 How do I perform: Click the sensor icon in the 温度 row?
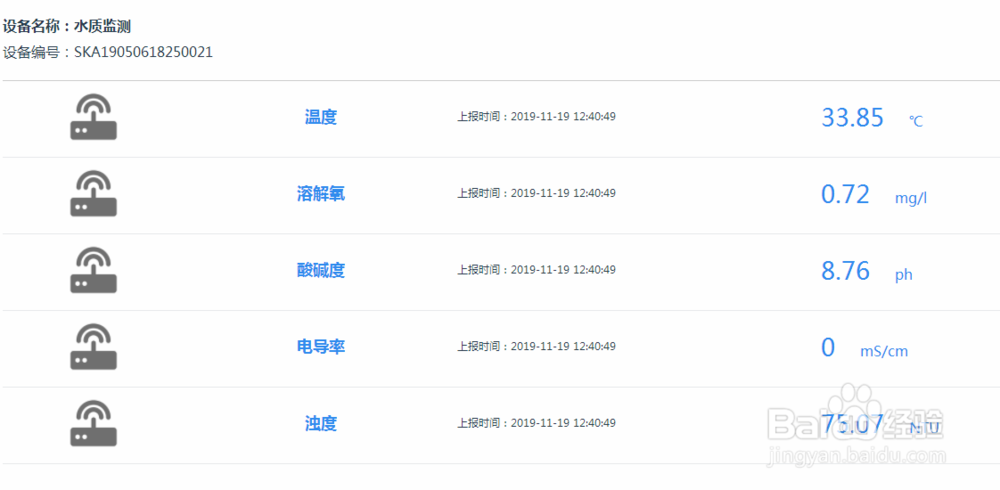(x=93, y=117)
